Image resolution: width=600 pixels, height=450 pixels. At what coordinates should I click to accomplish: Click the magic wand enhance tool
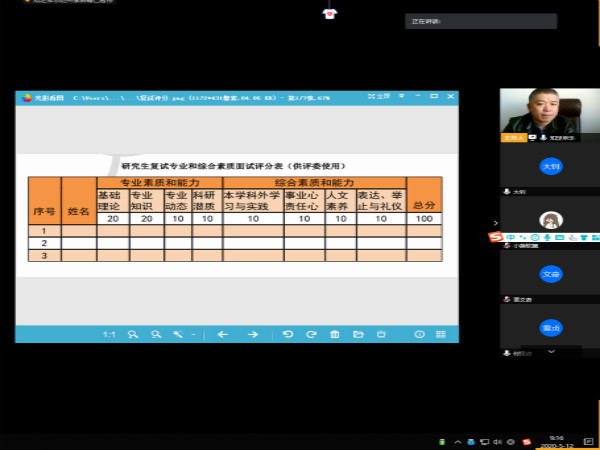pos(178,334)
